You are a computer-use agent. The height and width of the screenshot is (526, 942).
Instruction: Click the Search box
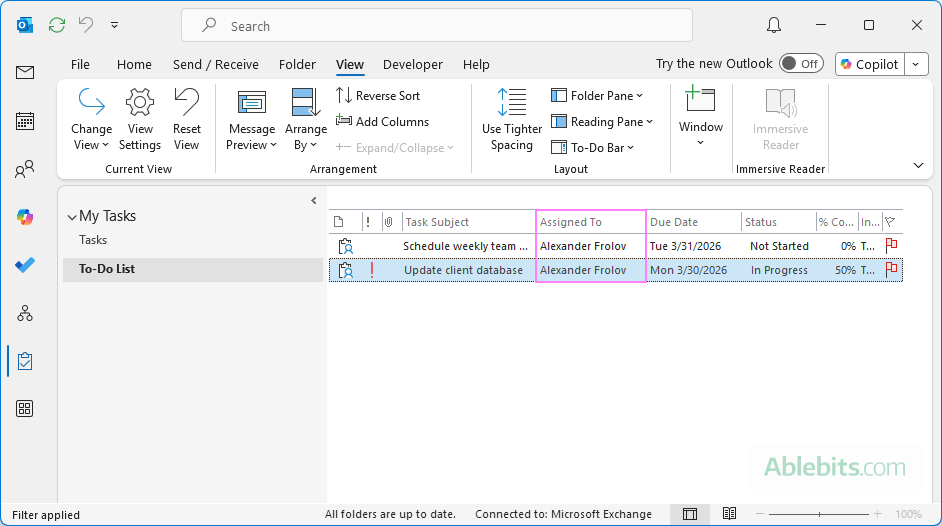437,25
